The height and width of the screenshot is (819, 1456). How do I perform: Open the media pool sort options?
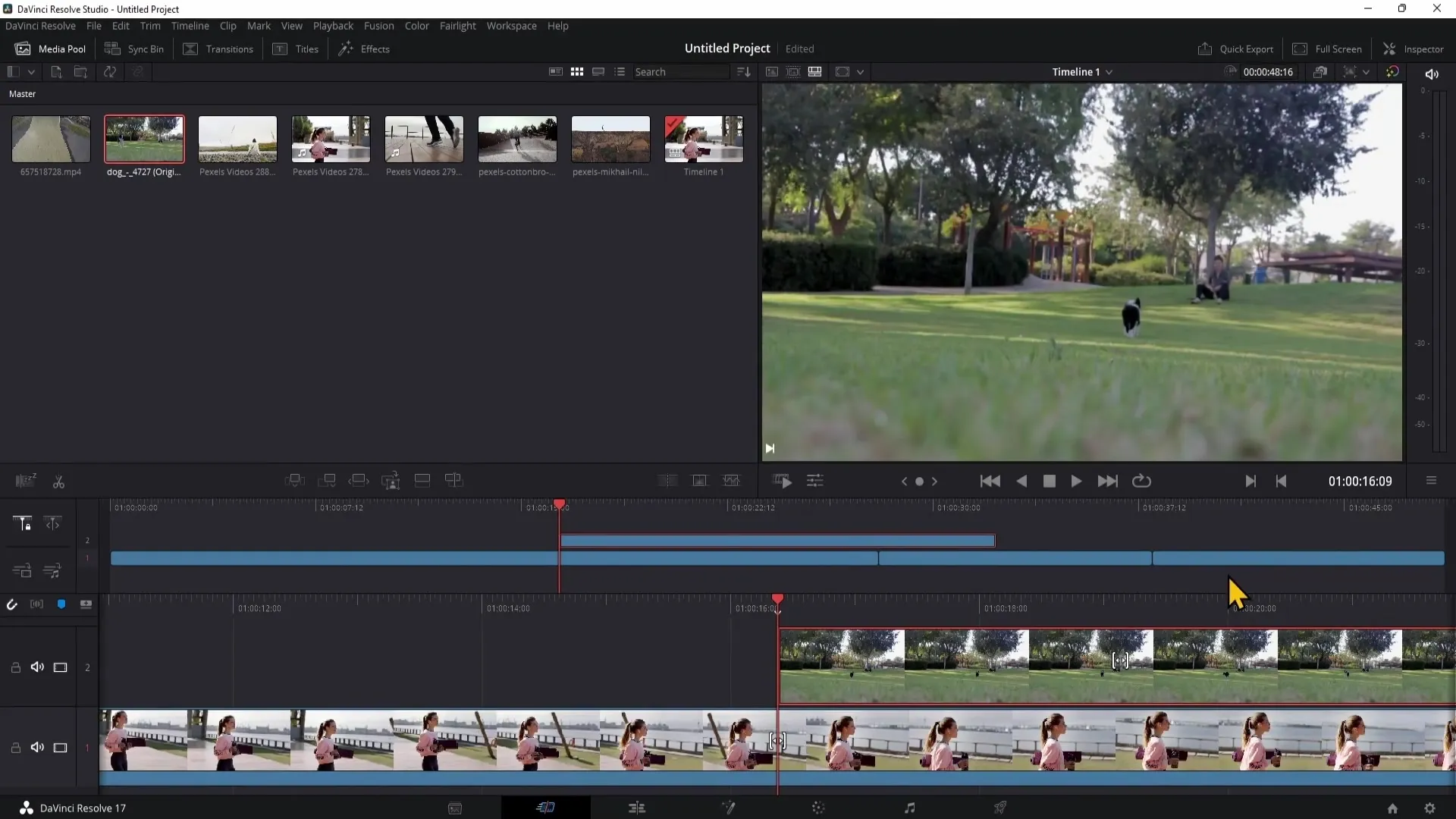coord(744,72)
